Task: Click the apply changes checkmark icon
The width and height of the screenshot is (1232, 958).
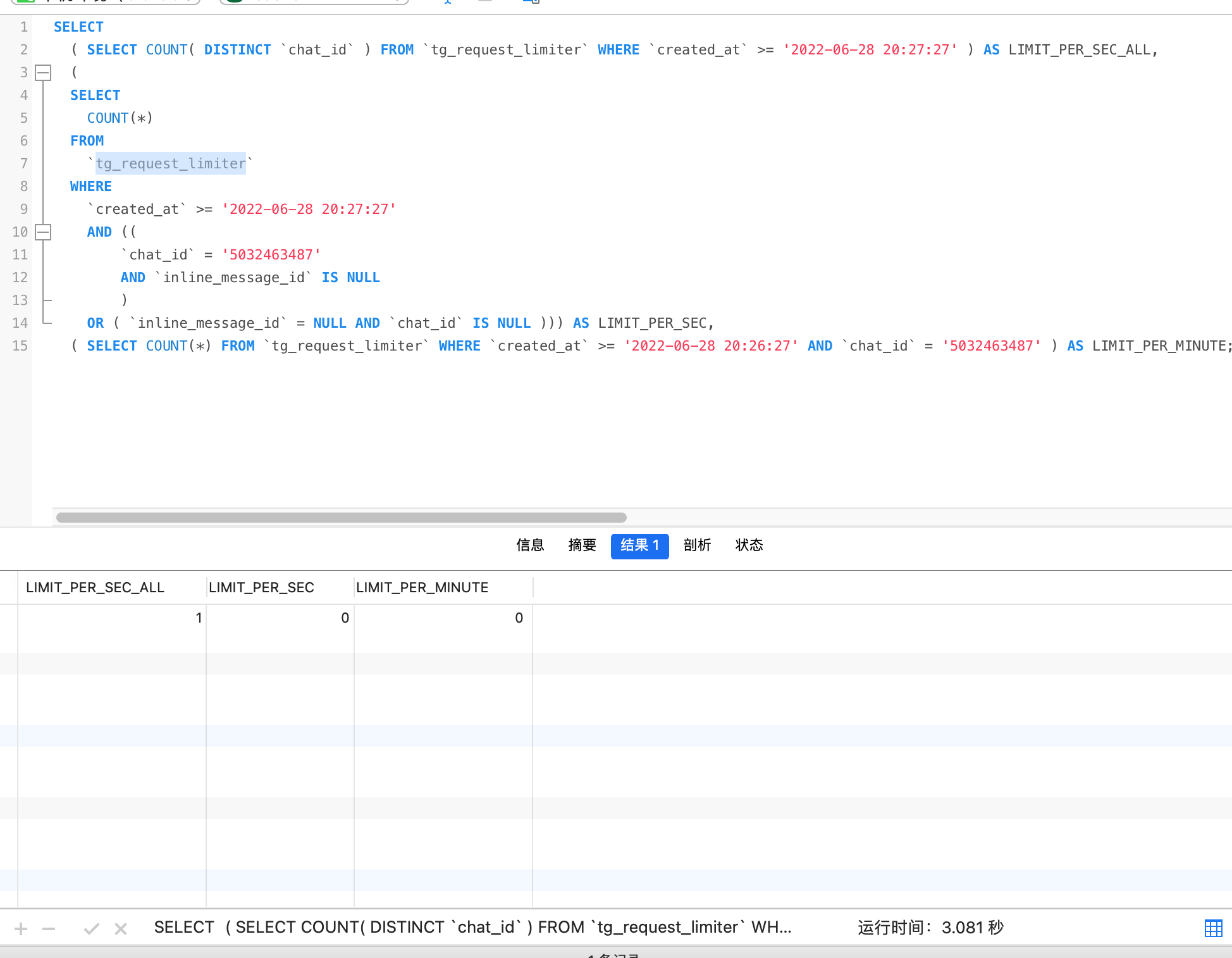Action: 92,929
